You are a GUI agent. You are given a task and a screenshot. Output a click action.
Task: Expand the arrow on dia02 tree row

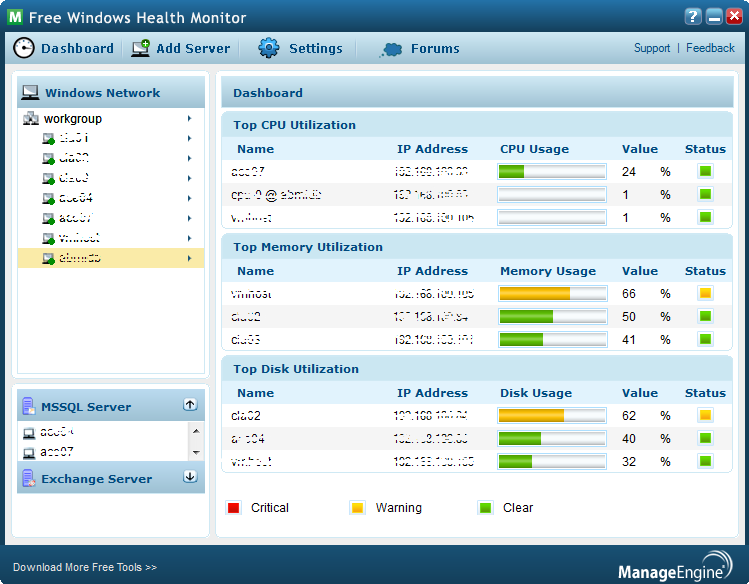190,158
